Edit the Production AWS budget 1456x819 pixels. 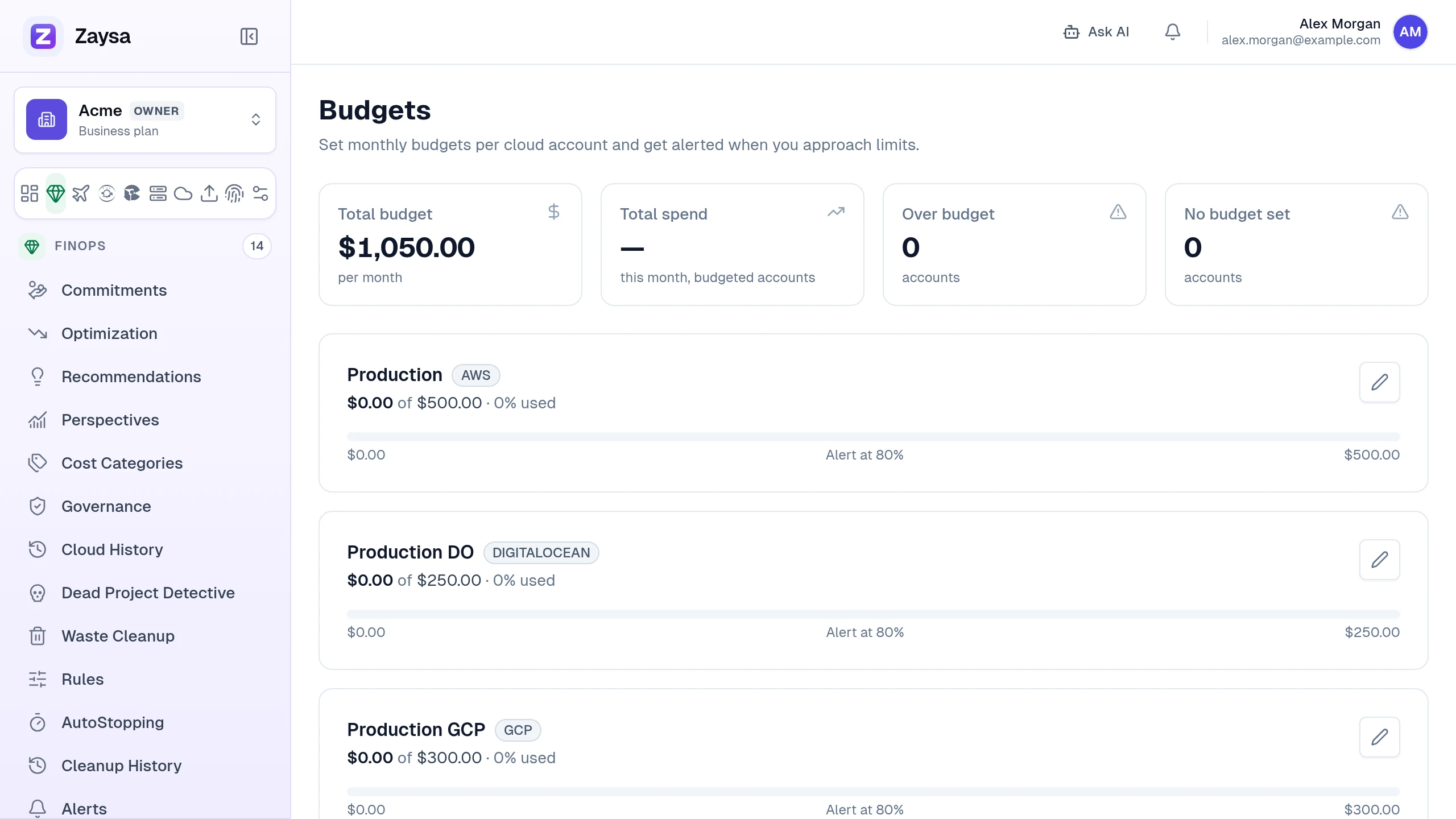click(1379, 382)
